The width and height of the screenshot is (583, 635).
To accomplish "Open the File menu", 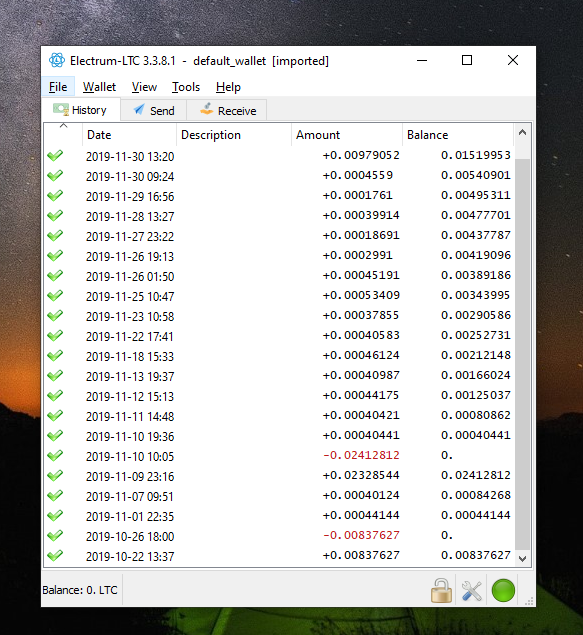I will coord(58,87).
